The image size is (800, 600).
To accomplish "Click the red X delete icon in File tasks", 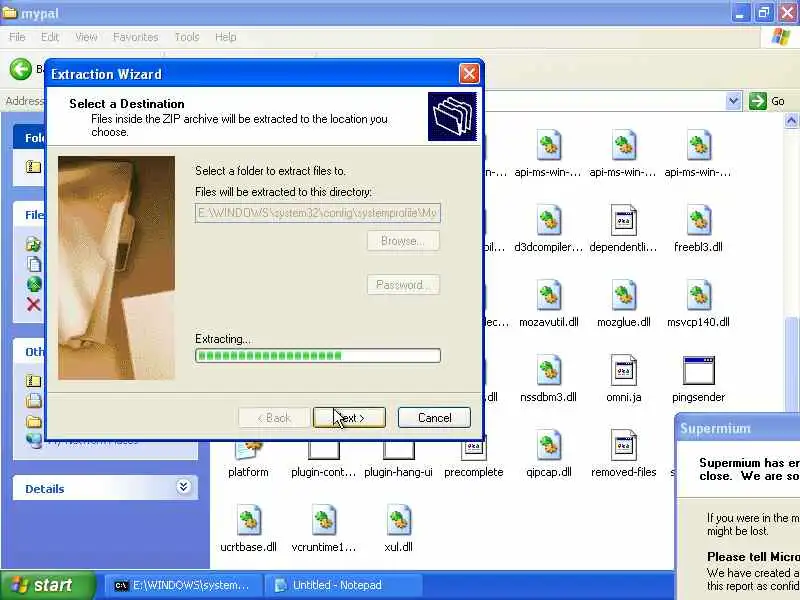I will 33,305.
